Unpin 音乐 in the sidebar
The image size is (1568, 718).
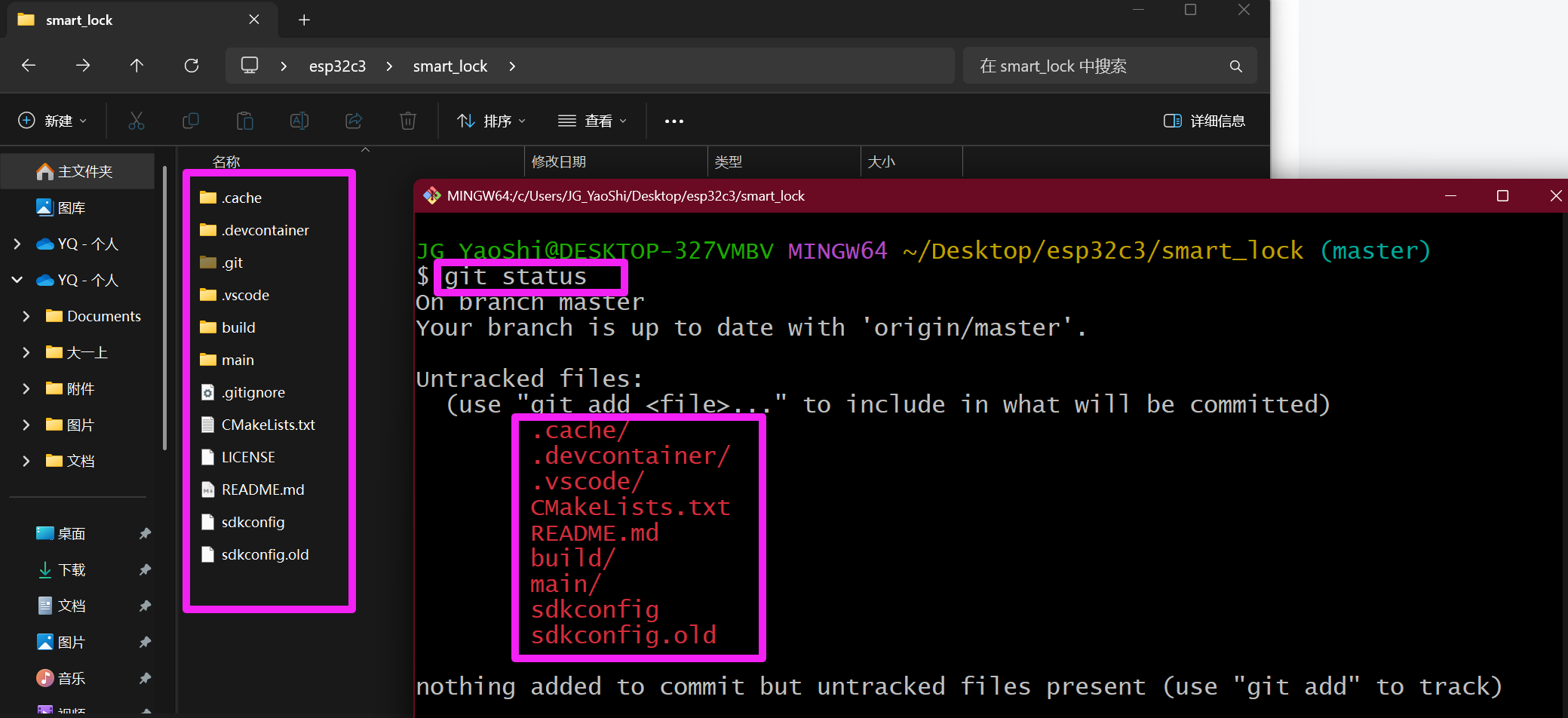[x=145, y=678]
